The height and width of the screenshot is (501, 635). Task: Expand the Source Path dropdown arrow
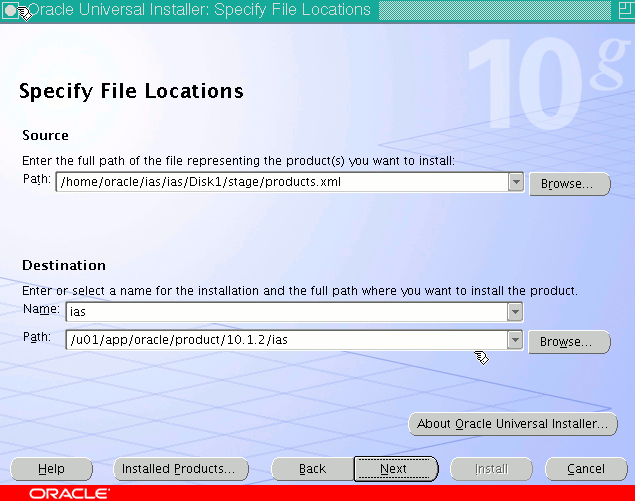click(516, 182)
